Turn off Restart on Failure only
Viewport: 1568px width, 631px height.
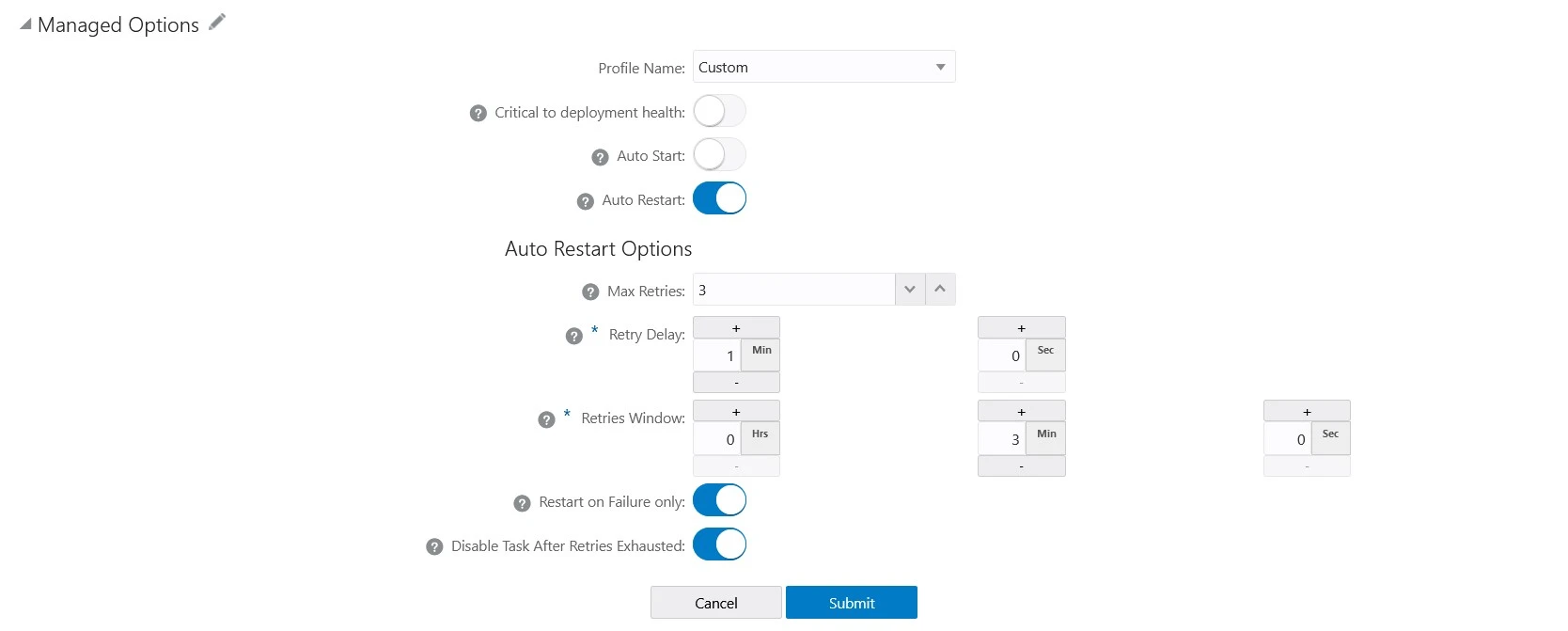pos(719,501)
